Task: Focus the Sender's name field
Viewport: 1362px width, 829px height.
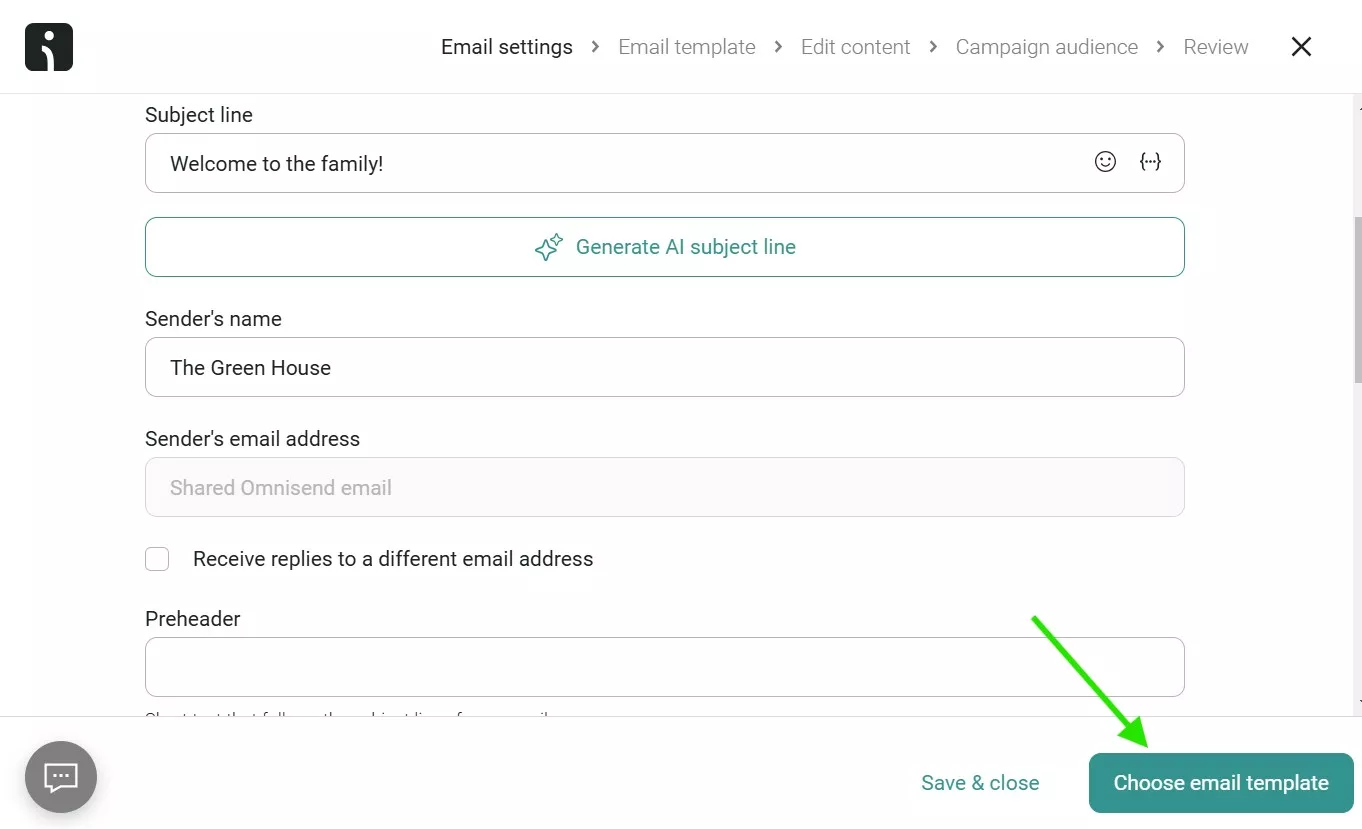Action: [x=665, y=367]
